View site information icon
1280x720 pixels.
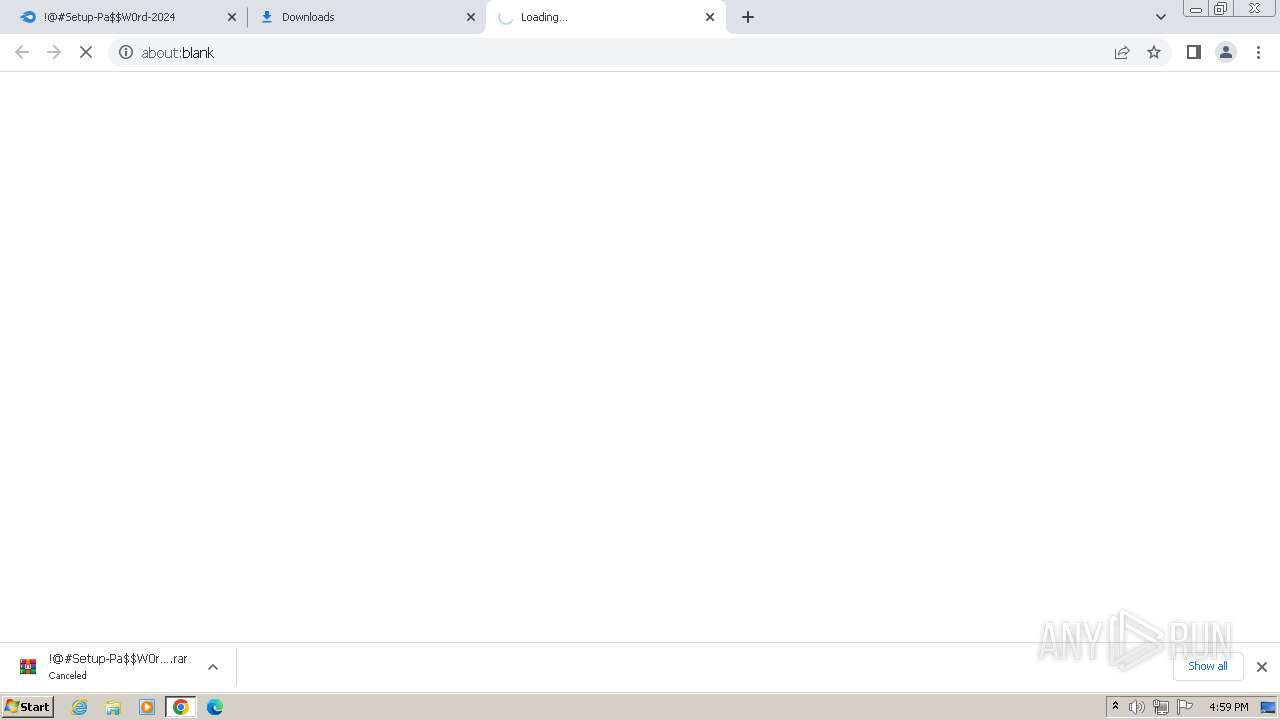(126, 52)
